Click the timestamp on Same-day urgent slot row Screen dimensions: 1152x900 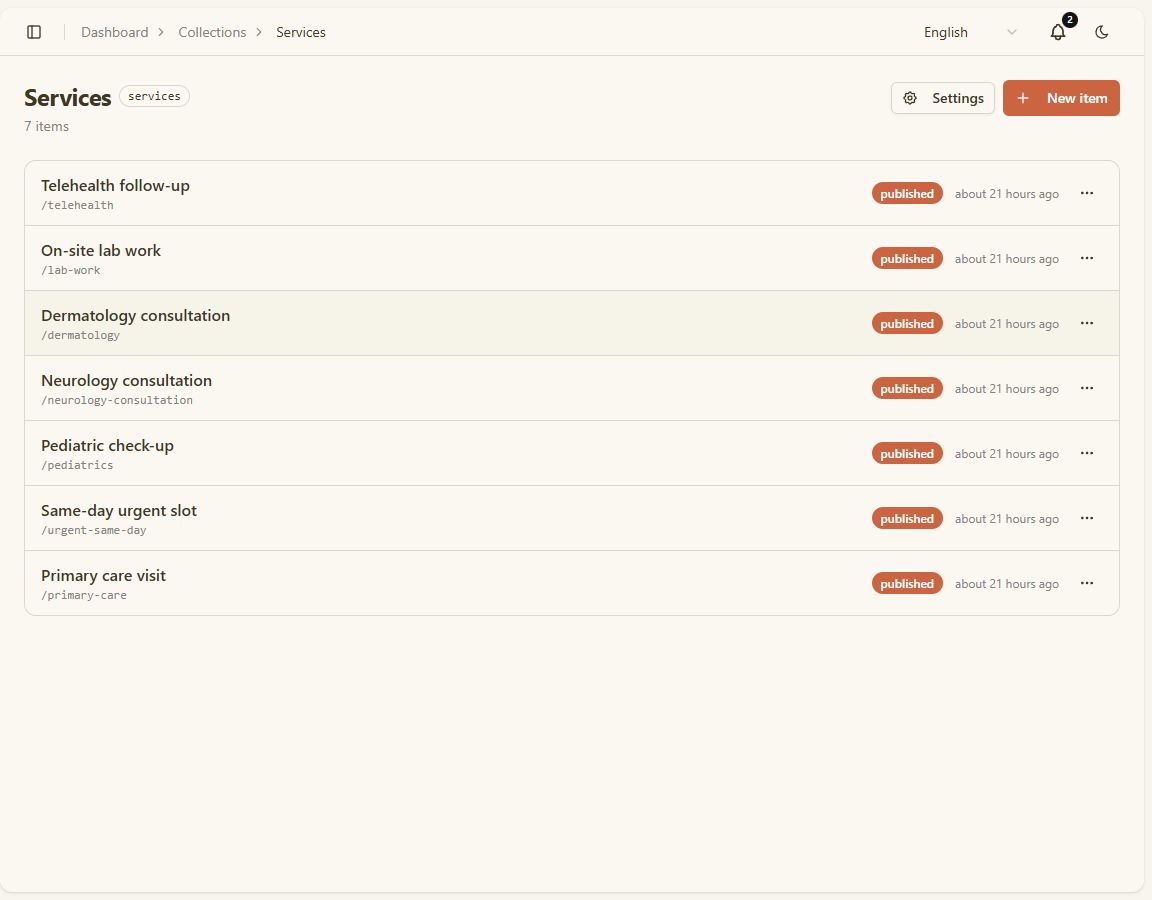click(1007, 519)
